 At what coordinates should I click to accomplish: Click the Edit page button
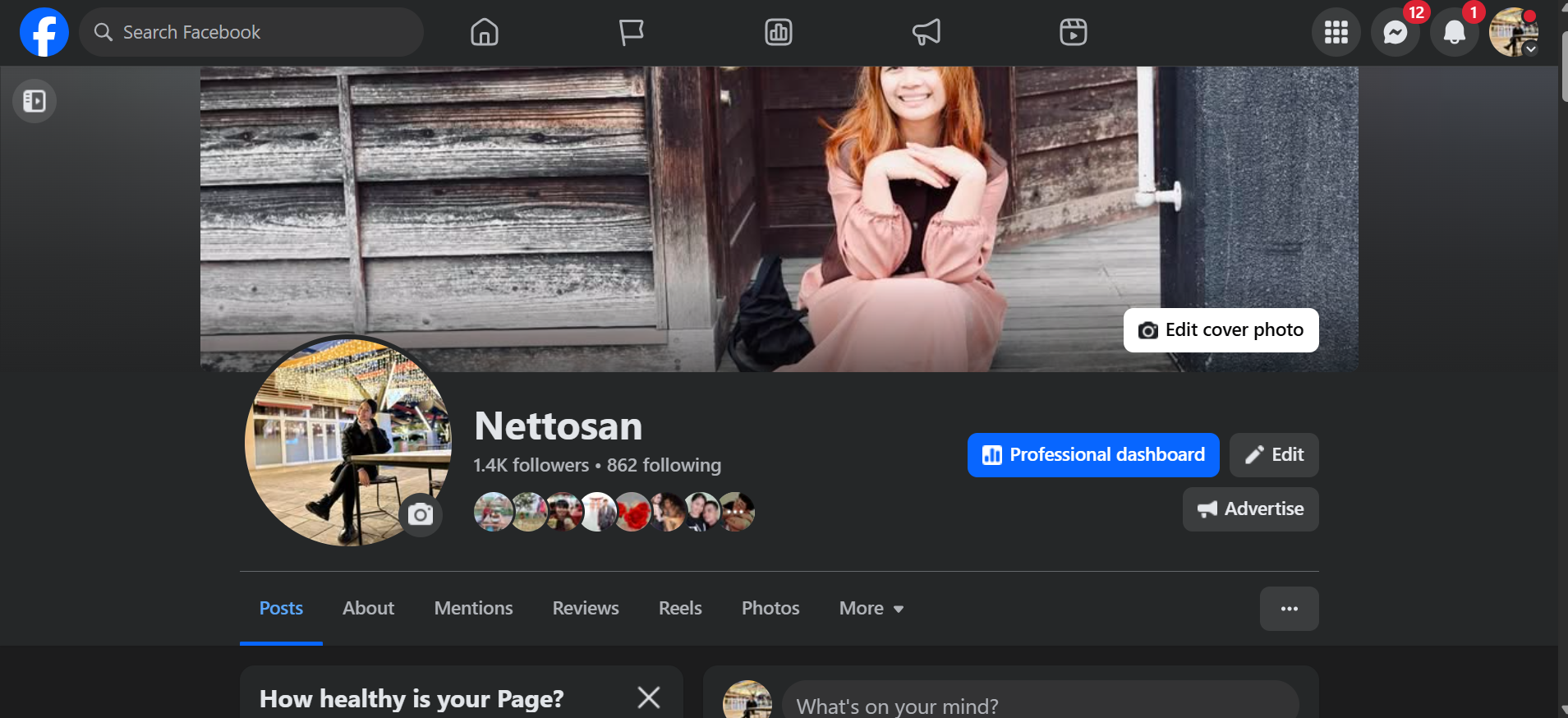point(1274,455)
